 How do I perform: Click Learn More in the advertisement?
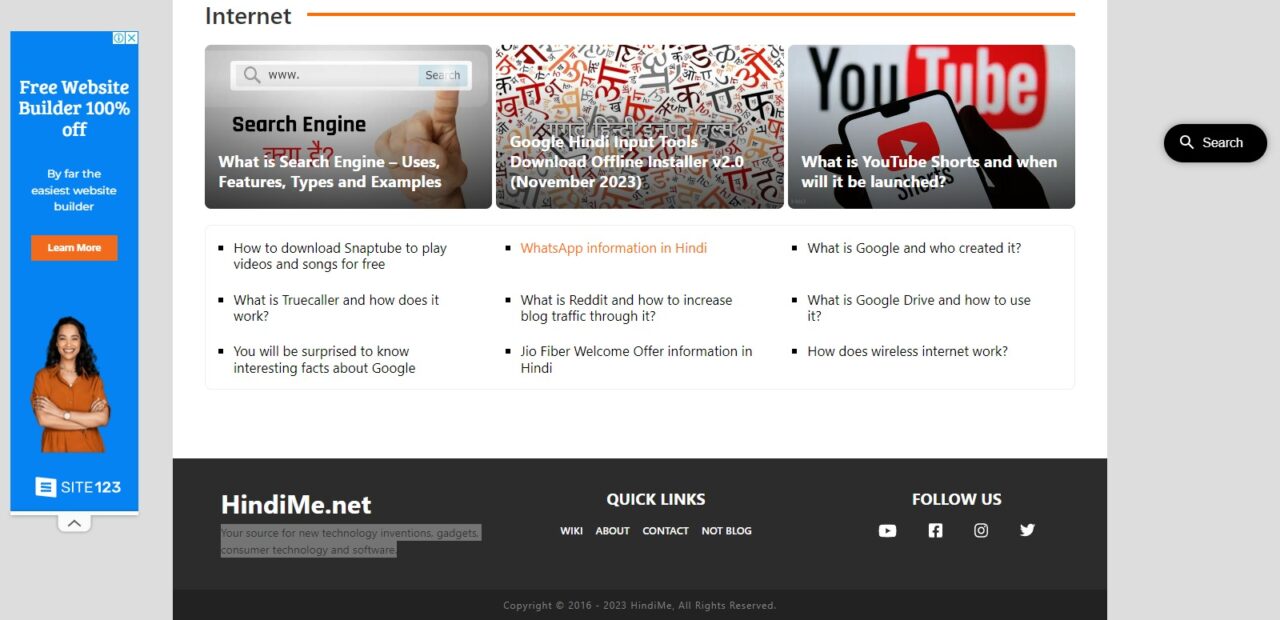[x=74, y=248]
